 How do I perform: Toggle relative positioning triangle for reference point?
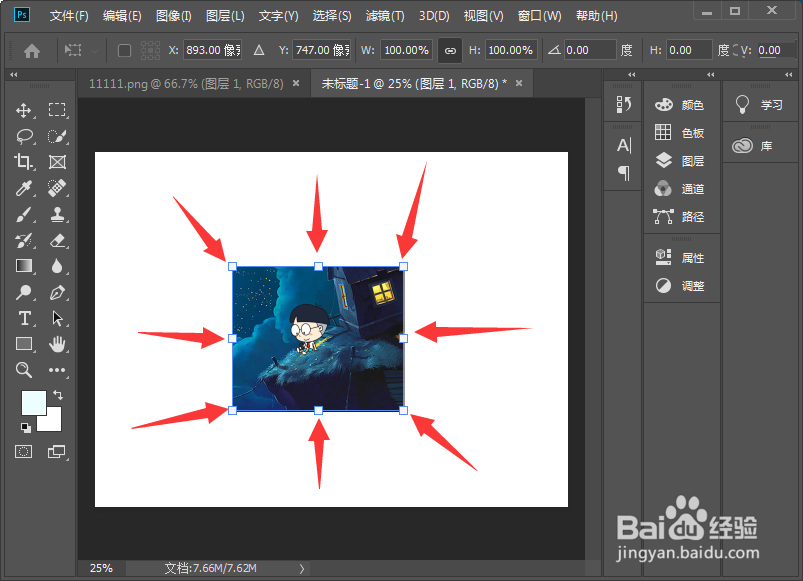(259, 50)
